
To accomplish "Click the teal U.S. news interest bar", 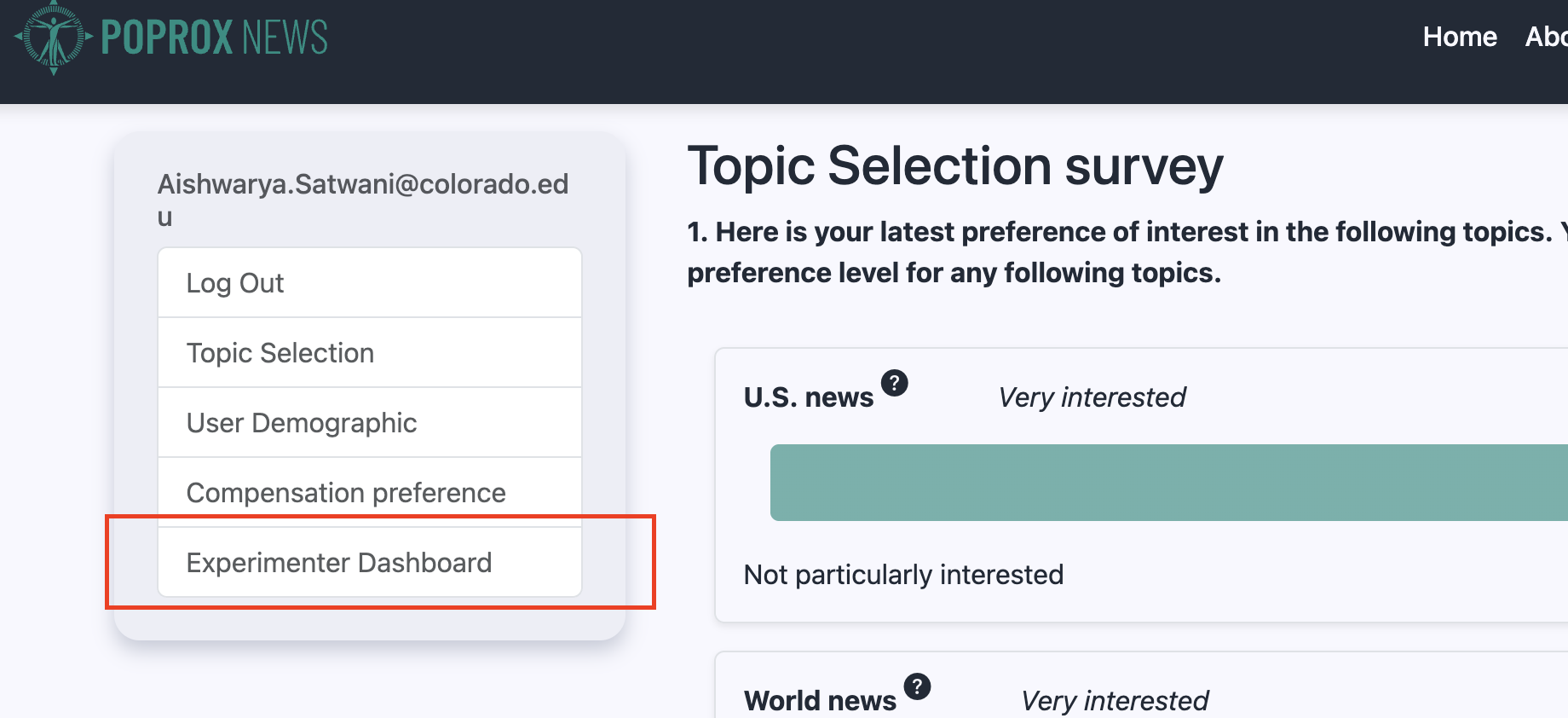I will 1167,483.
